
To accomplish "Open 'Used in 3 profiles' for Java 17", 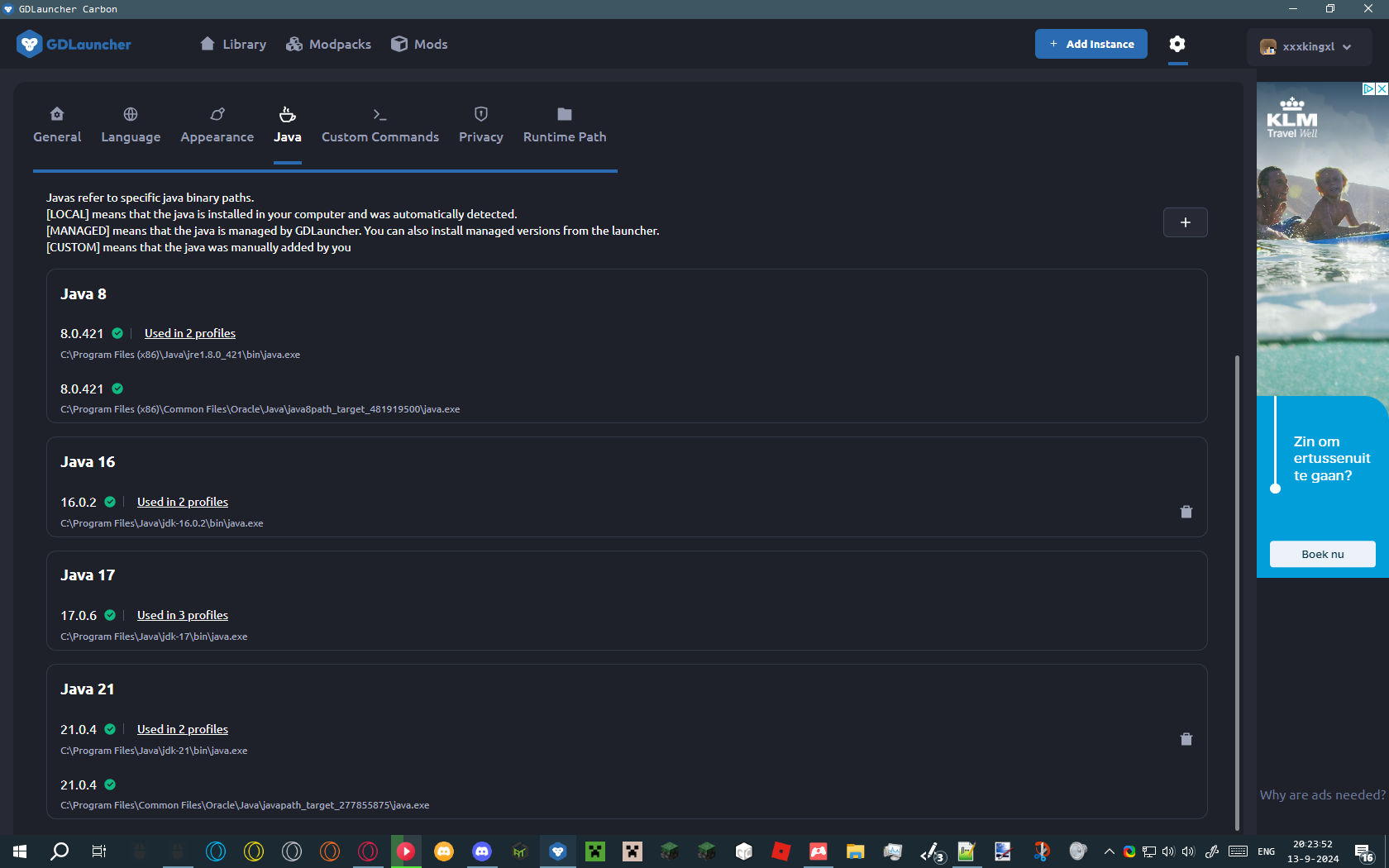I will (x=183, y=615).
